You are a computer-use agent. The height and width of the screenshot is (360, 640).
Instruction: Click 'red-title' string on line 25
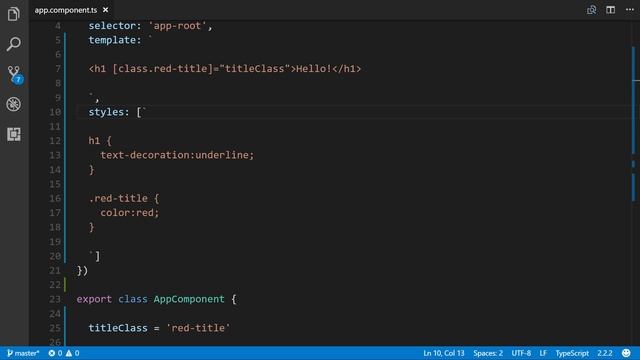click(x=198, y=328)
